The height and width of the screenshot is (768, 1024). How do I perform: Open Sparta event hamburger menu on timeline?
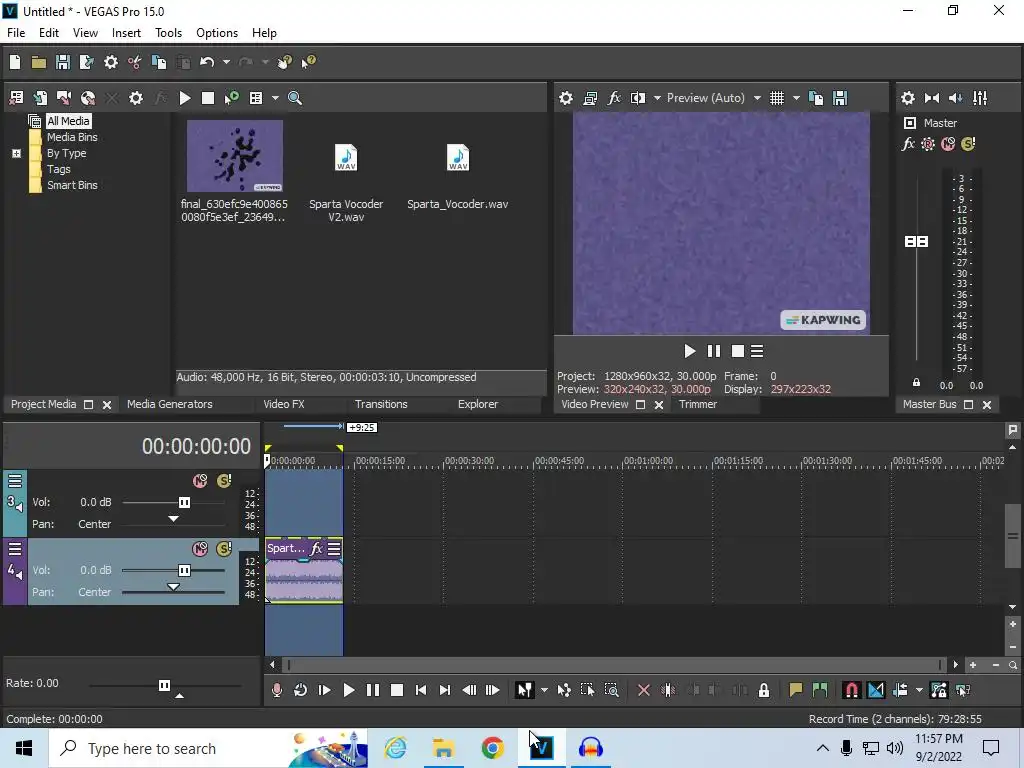point(334,549)
